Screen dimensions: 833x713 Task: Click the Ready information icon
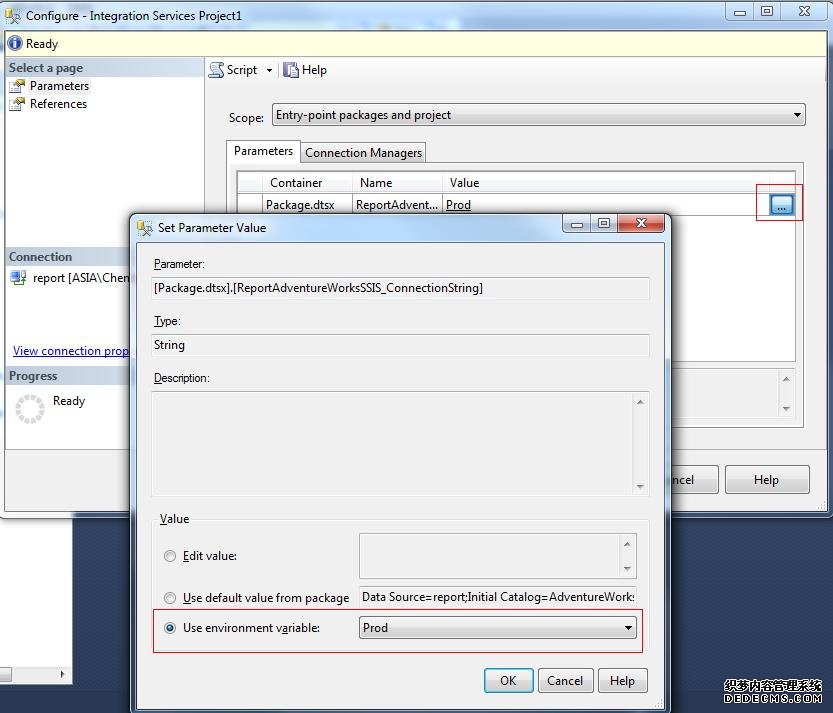click(15, 44)
